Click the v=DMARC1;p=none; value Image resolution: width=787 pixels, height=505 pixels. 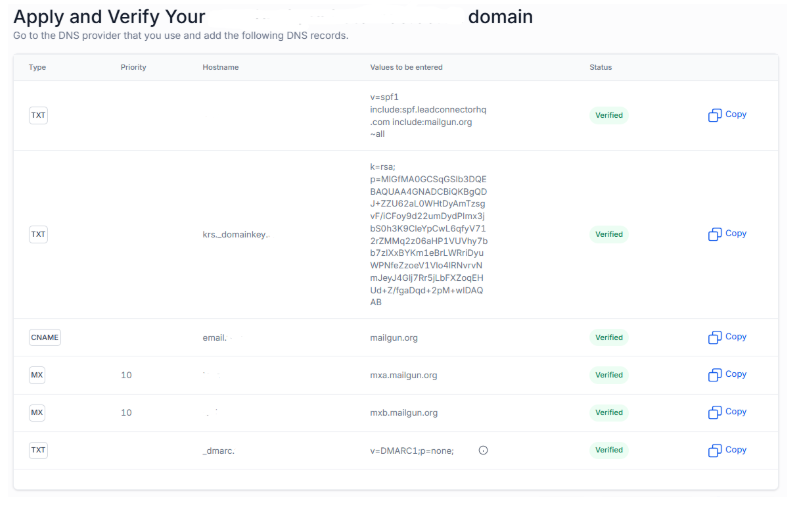tap(412, 451)
